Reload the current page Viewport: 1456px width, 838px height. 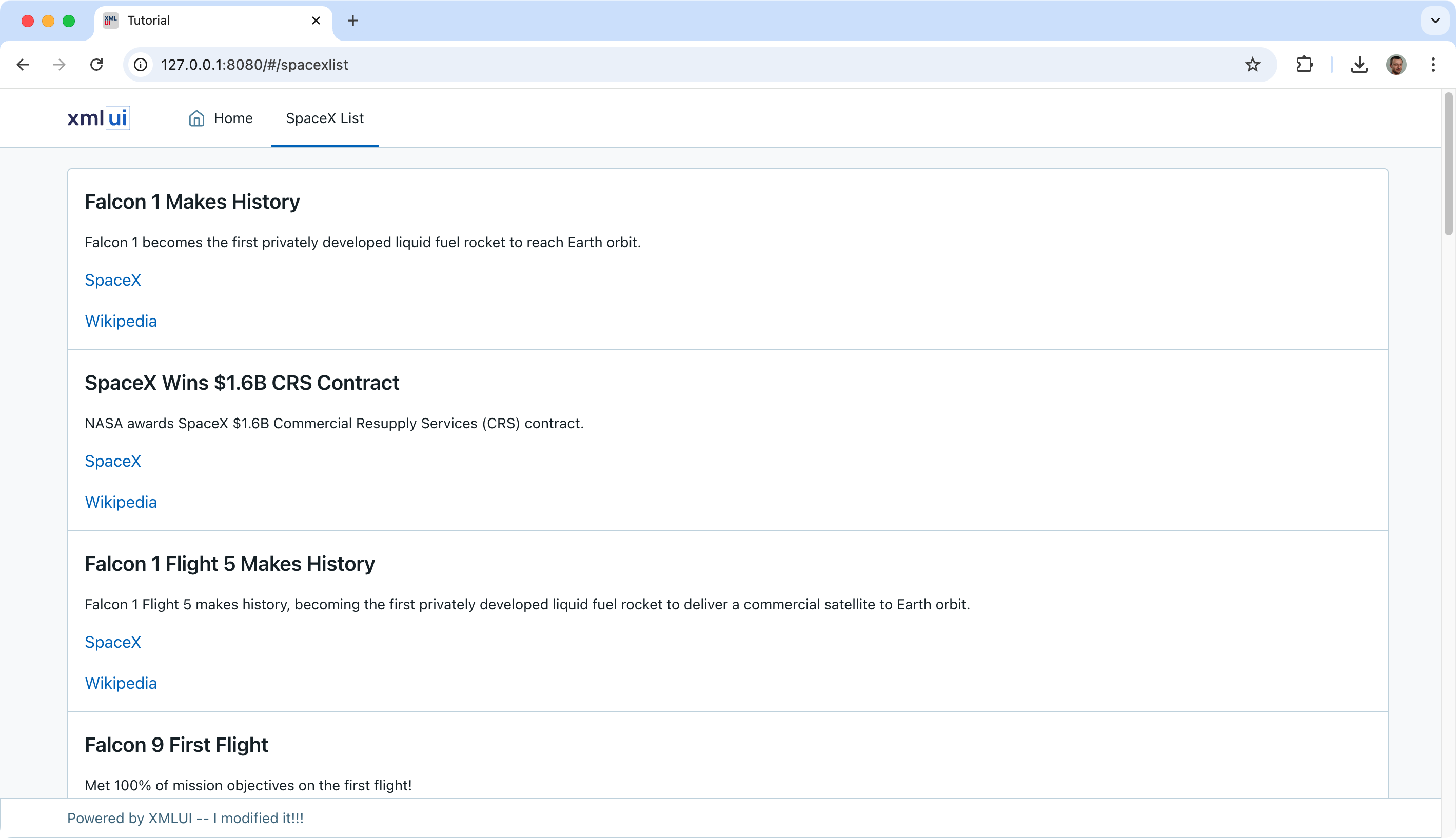(x=96, y=65)
